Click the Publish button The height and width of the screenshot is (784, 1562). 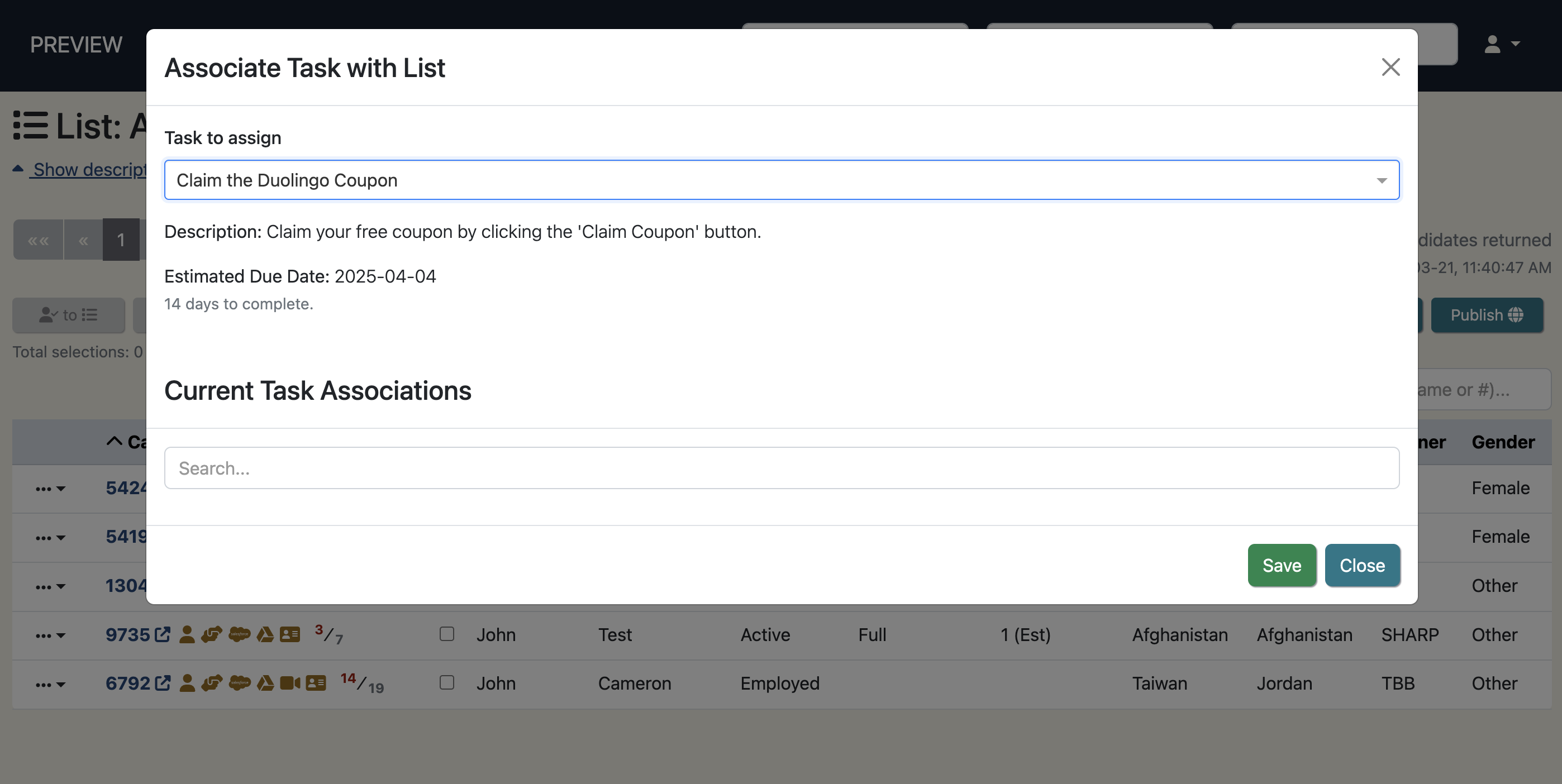[x=1486, y=315]
